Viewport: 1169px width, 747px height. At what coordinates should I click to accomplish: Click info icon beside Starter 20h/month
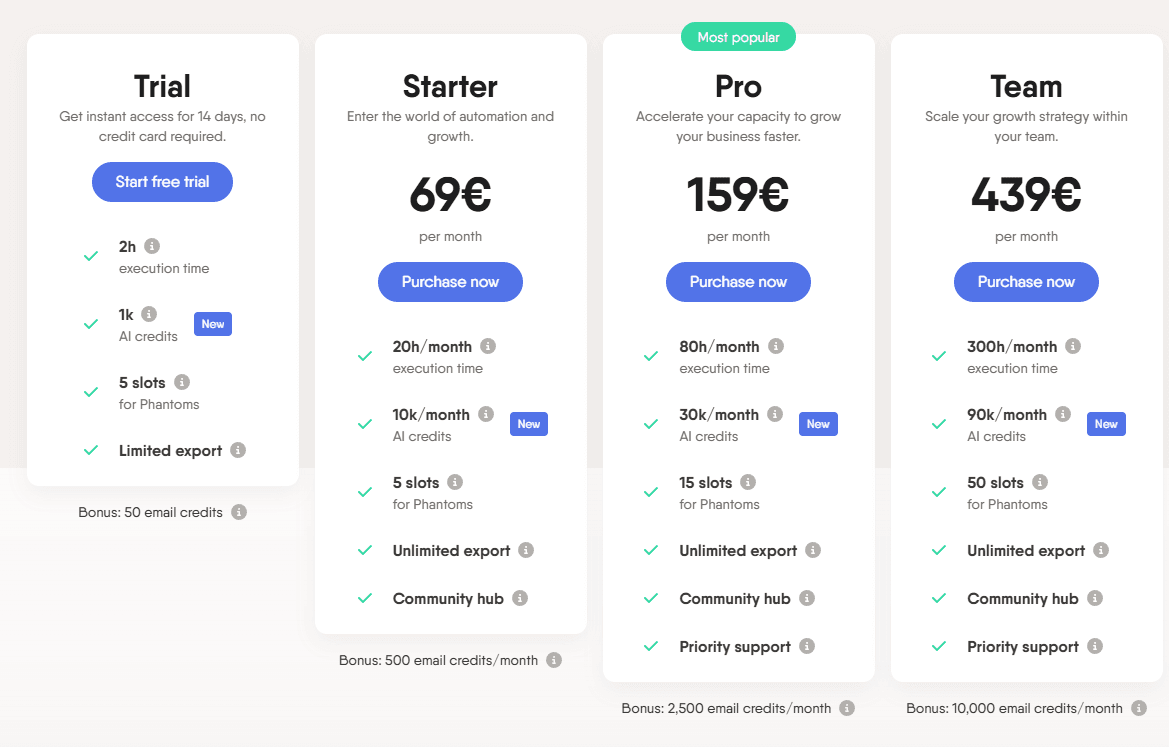pos(488,346)
